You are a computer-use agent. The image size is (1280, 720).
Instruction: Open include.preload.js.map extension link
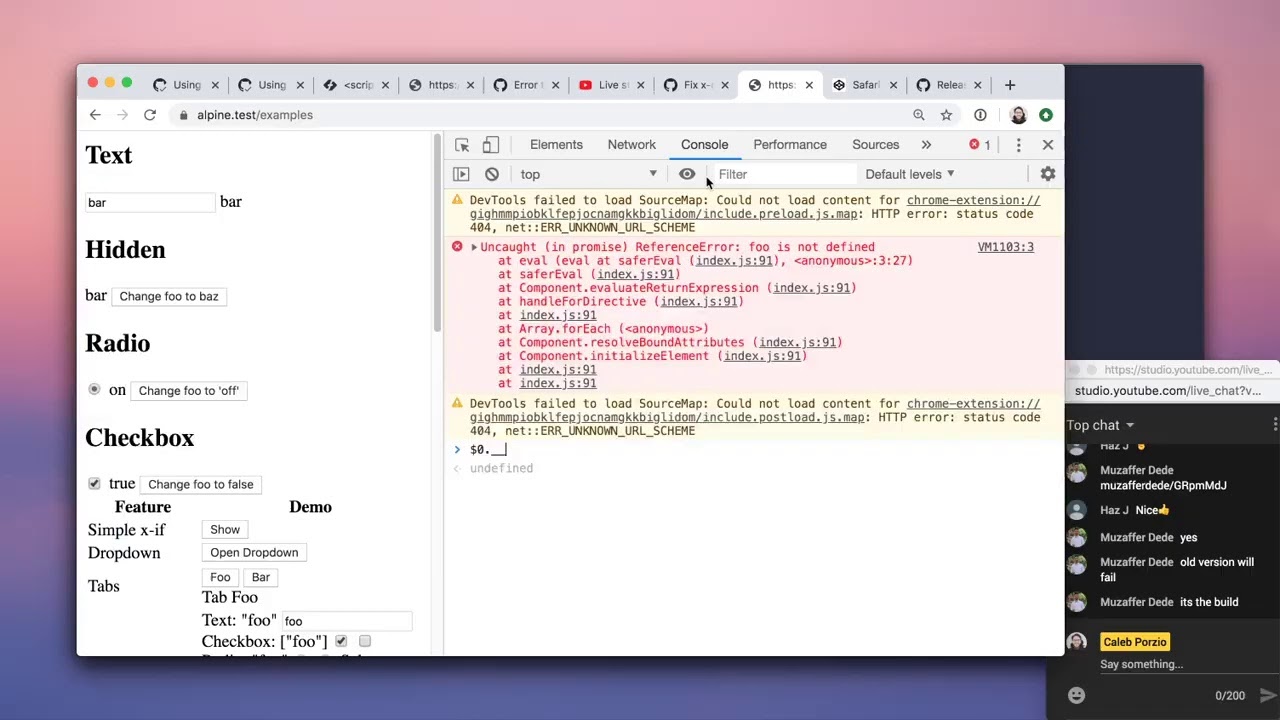[x=664, y=214]
